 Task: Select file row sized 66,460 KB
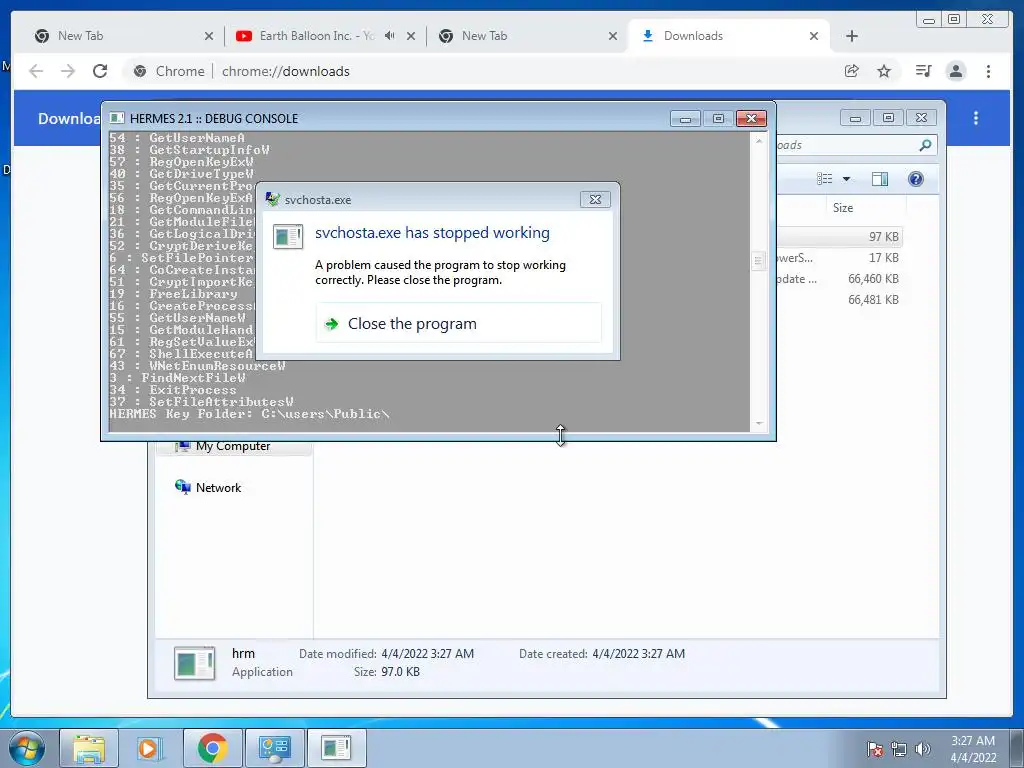click(x=840, y=279)
